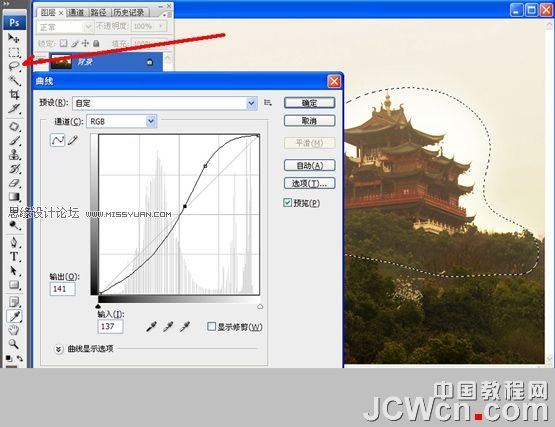Switch to the Paths tab
This screenshot has width=555, height=427.
(x=99, y=13)
